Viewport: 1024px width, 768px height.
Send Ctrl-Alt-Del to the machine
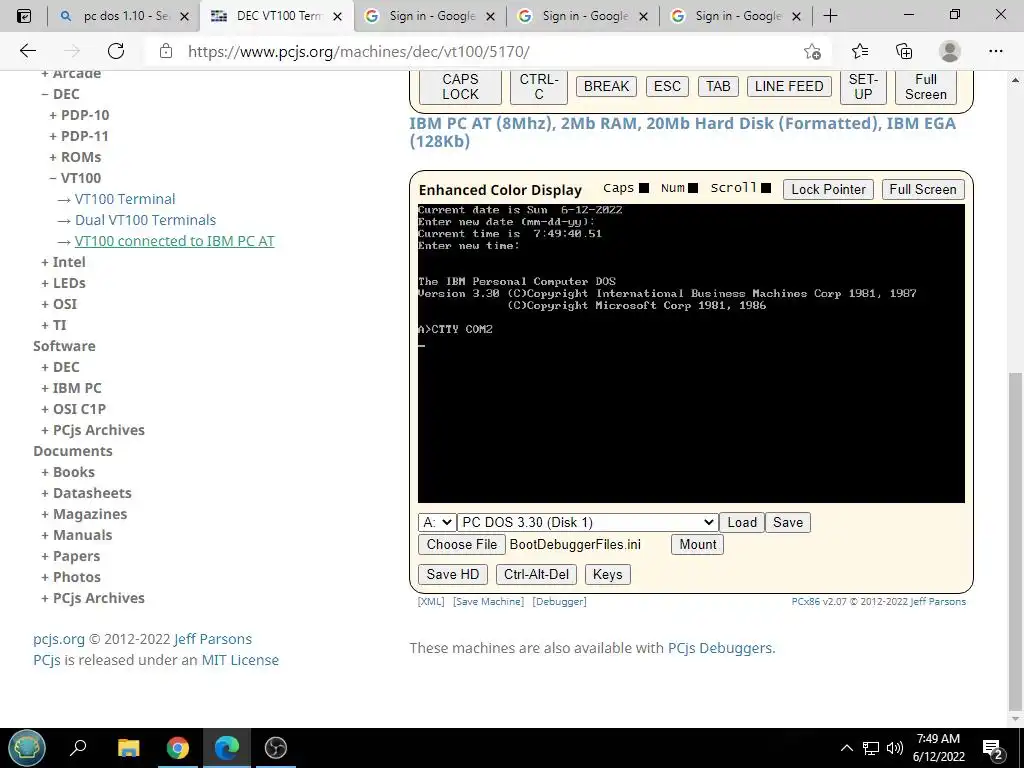[536, 575]
